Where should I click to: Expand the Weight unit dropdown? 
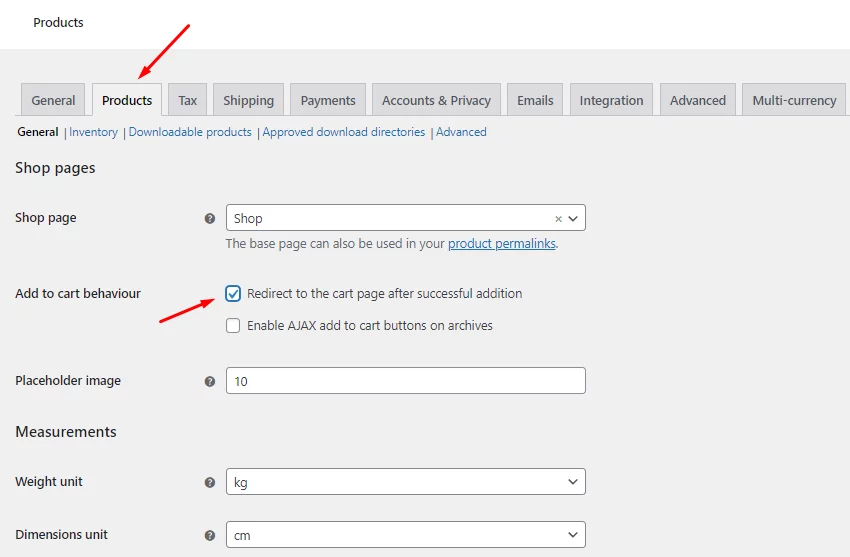(x=405, y=482)
